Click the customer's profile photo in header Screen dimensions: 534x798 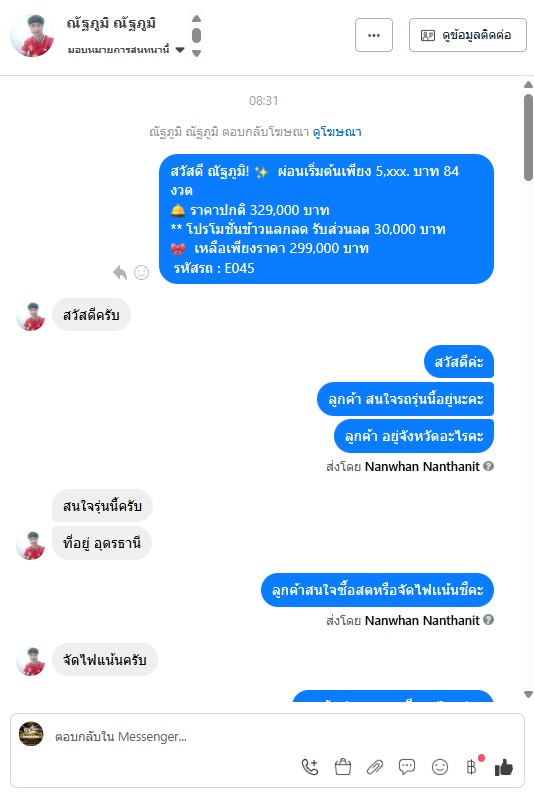32,36
